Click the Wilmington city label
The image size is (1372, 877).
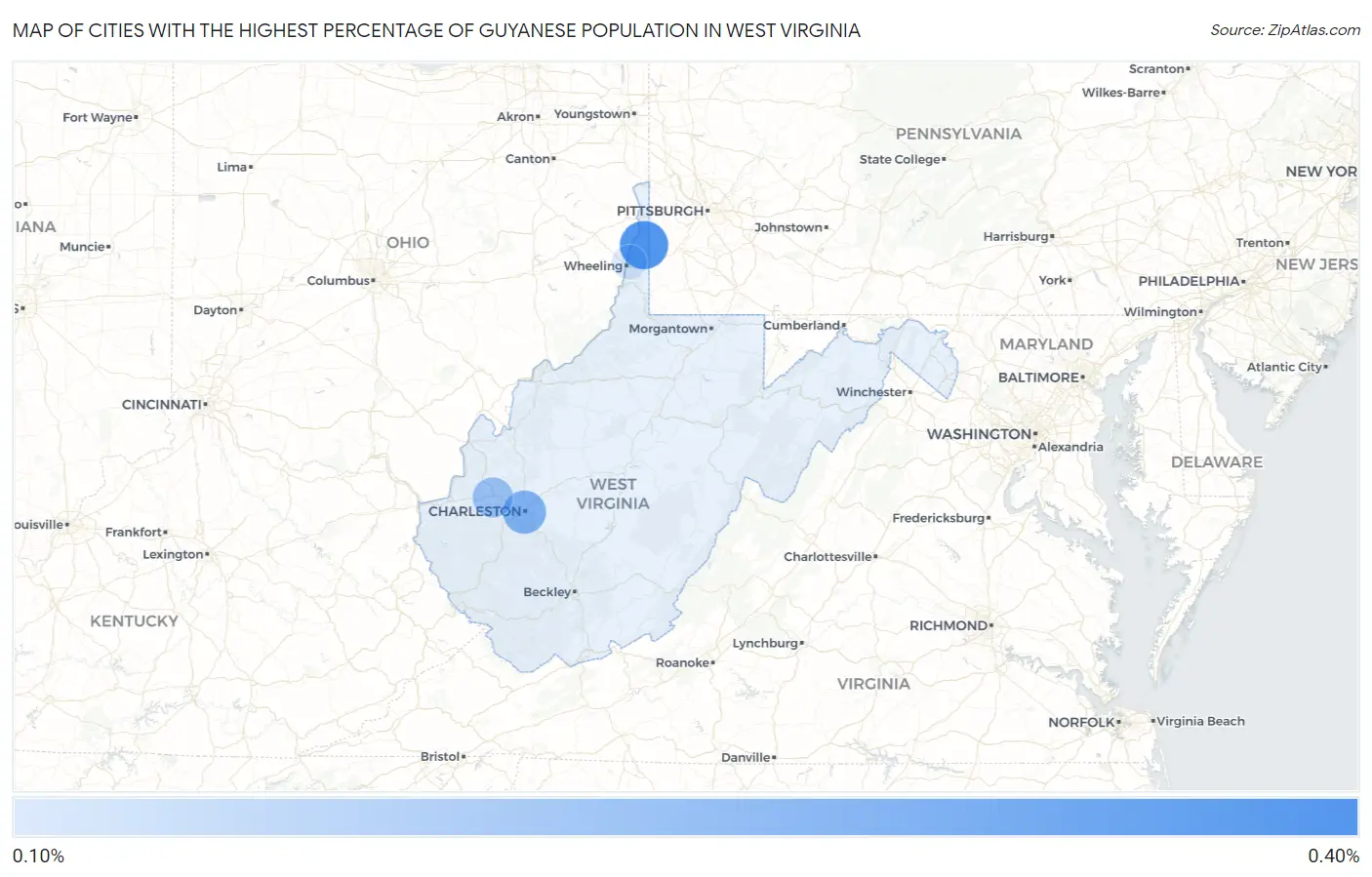(1160, 312)
